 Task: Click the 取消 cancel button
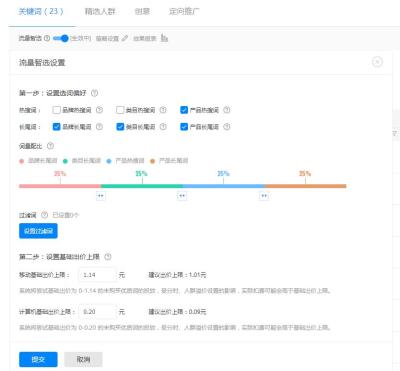pyautogui.click(x=83, y=359)
